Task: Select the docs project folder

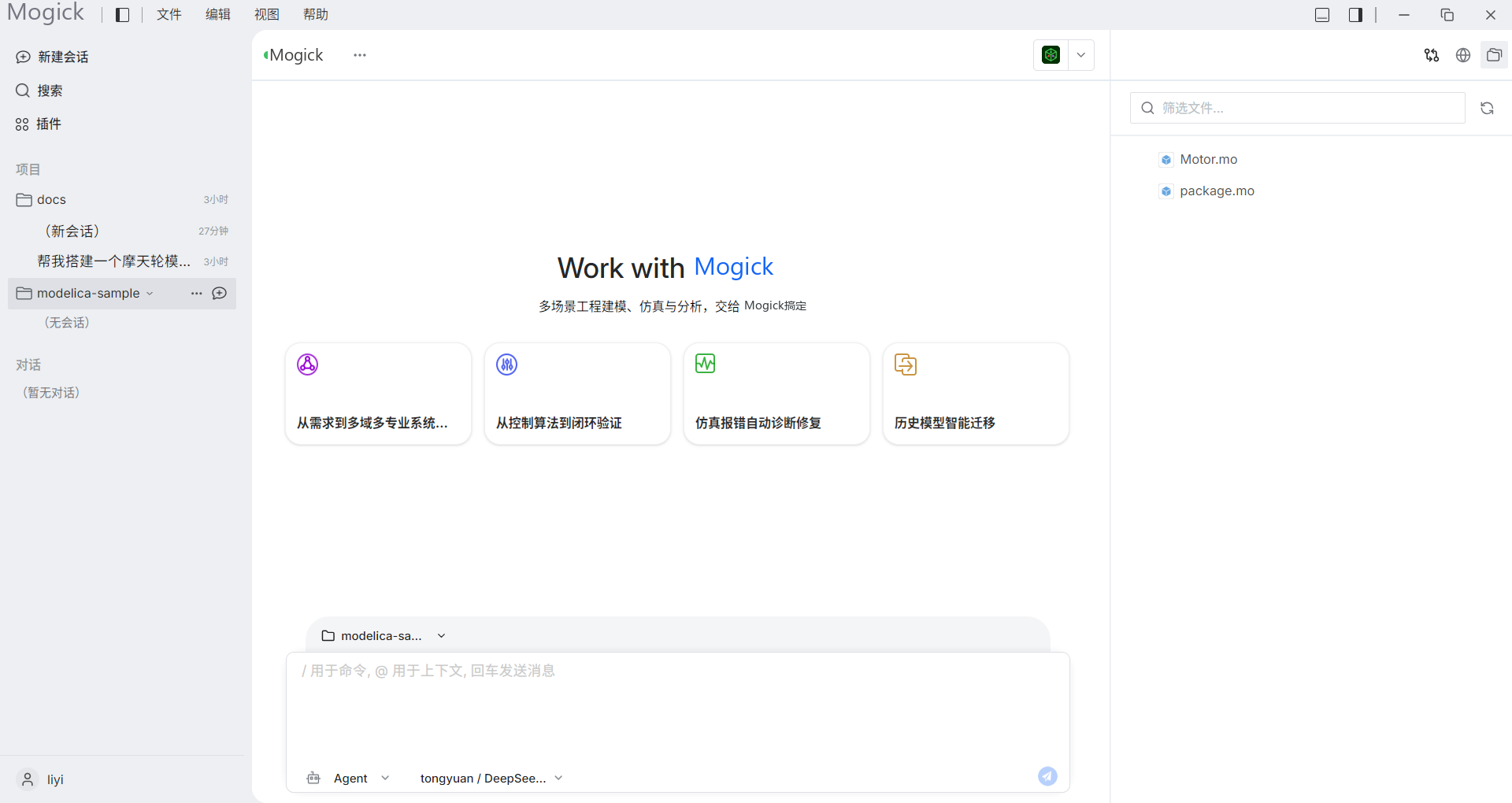Action: click(x=122, y=199)
